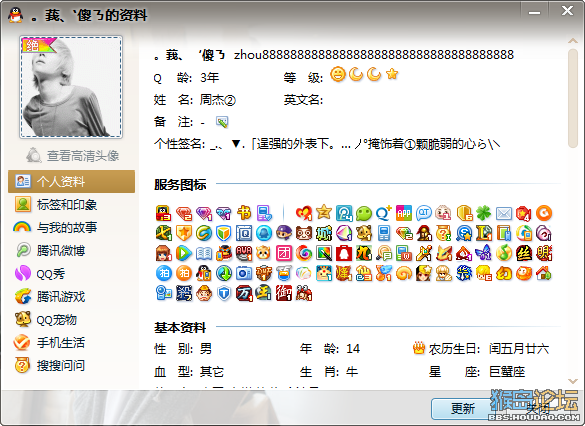Click the orange circle "拍" icon

184,273
